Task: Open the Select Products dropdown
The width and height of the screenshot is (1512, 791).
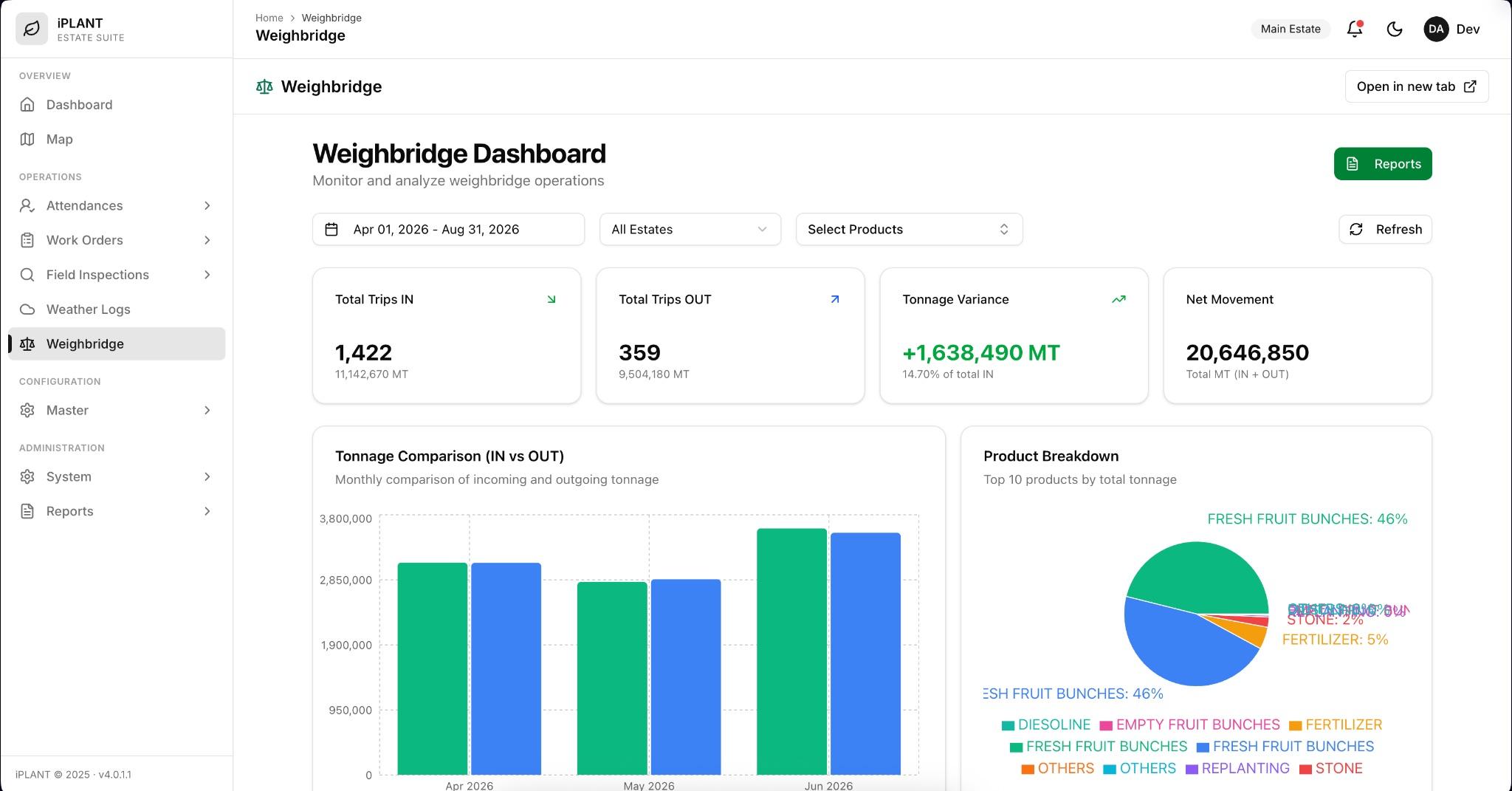Action: click(909, 230)
